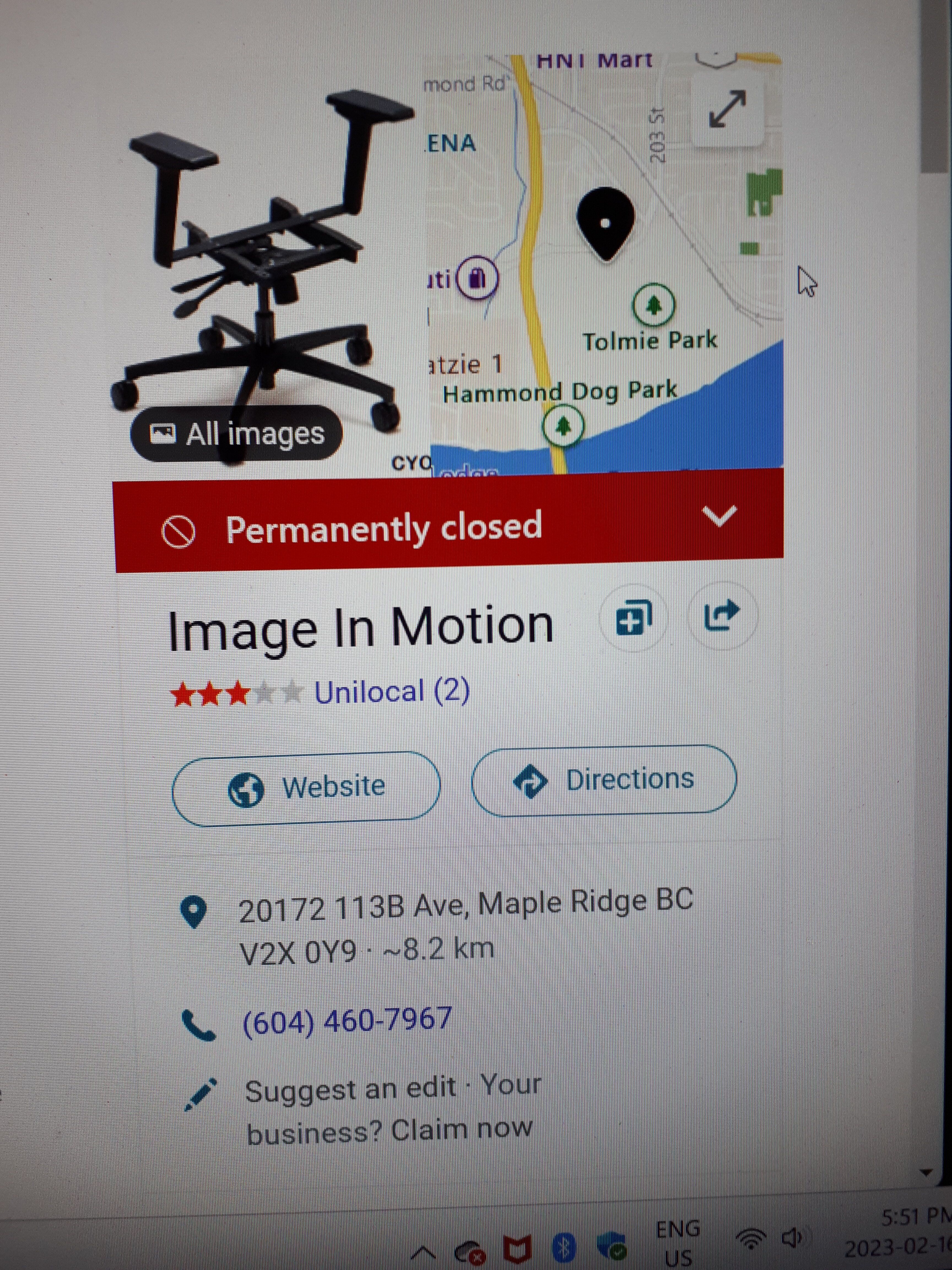The height and width of the screenshot is (1270, 952).
Task: Expand the Permanently closed banner chevron
Action: [720, 516]
